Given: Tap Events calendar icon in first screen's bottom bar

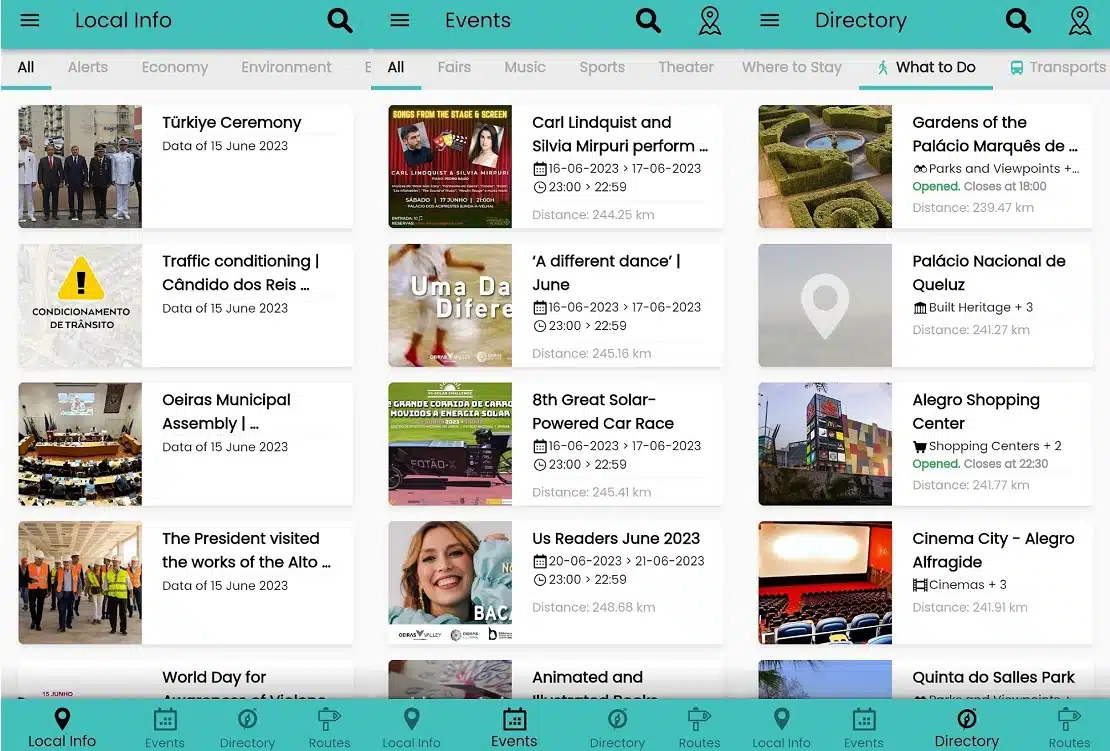Looking at the screenshot, I should click(165, 720).
